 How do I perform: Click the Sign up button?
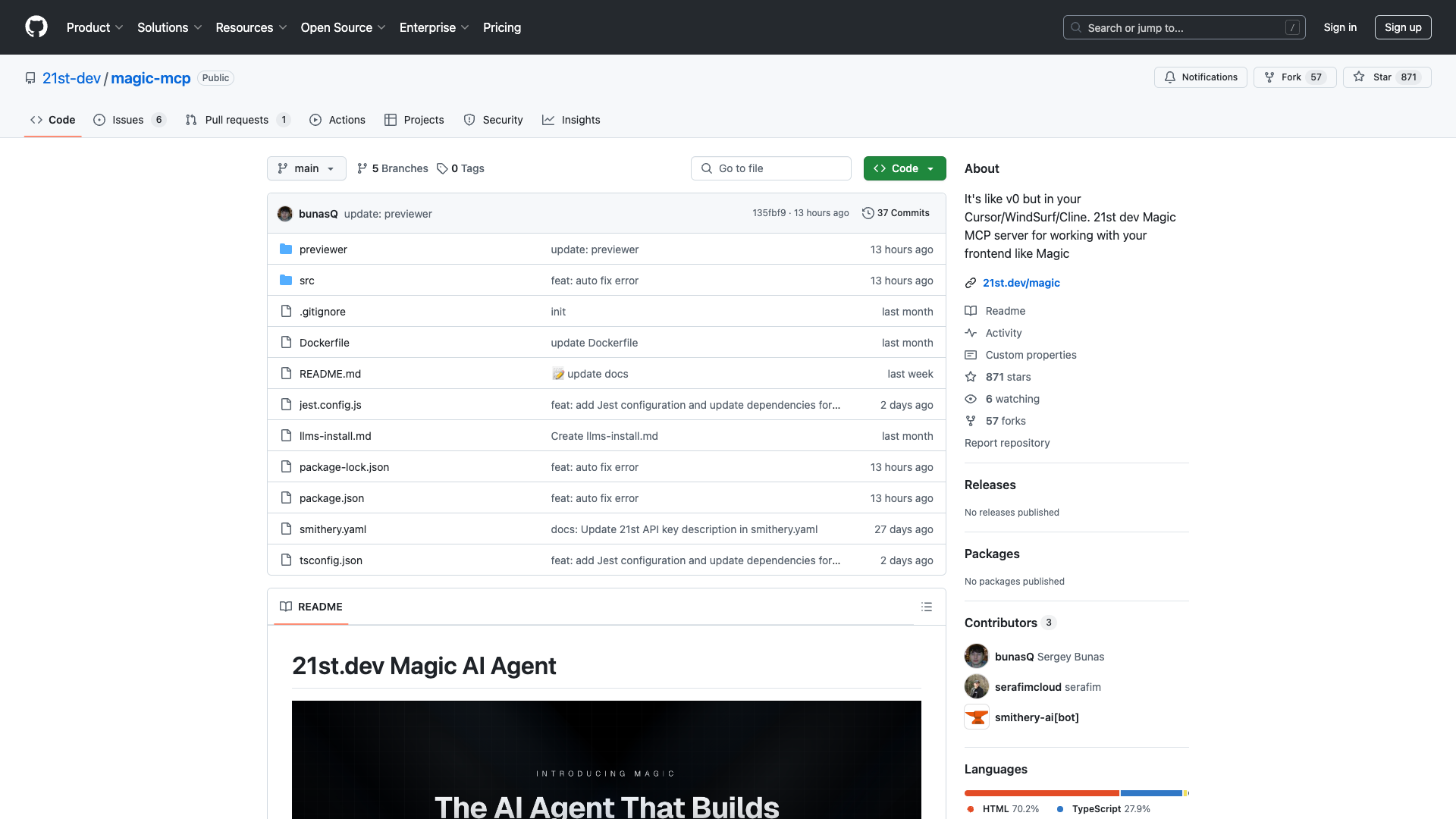pyautogui.click(x=1402, y=27)
